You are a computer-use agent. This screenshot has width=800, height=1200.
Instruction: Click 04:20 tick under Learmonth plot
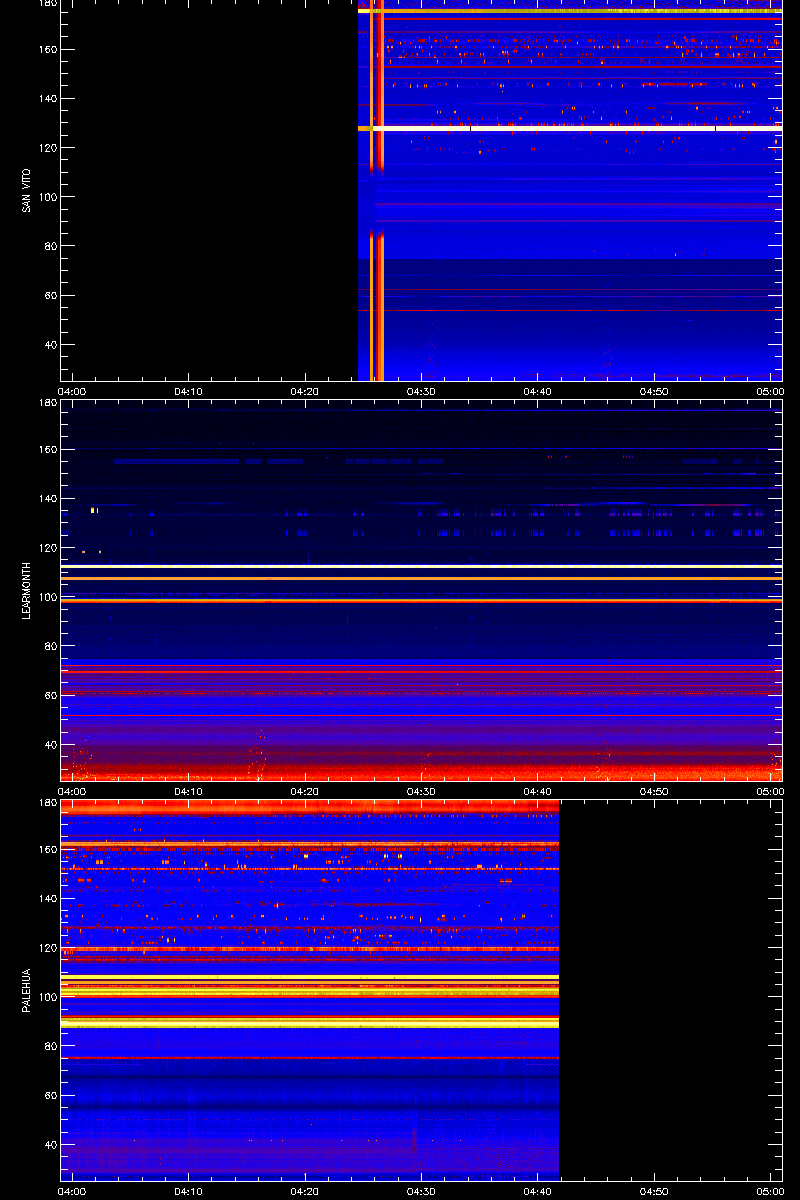click(305, 792)
